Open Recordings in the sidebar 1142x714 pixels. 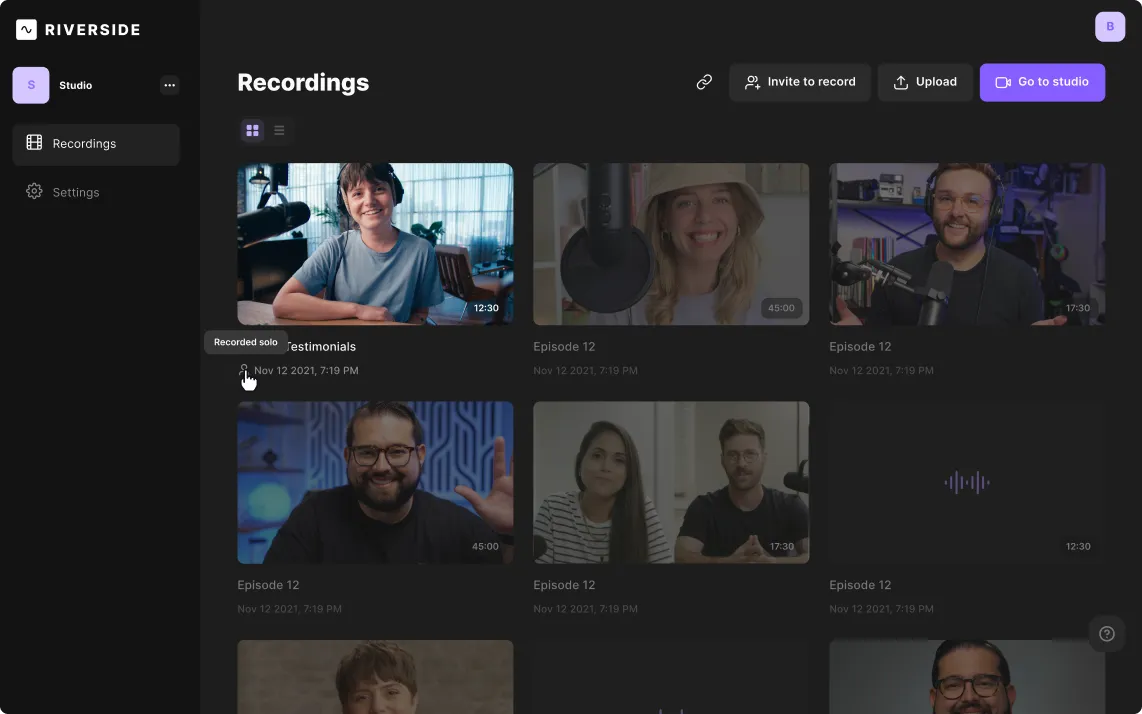[x=96, y=144]
